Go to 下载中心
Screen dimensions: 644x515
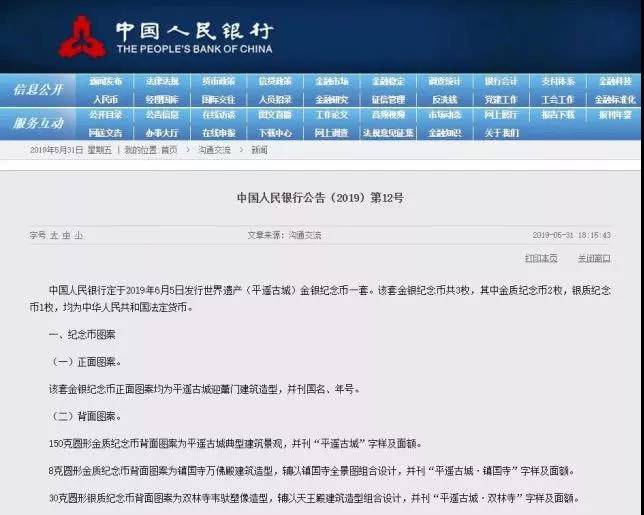click(275, 133)
